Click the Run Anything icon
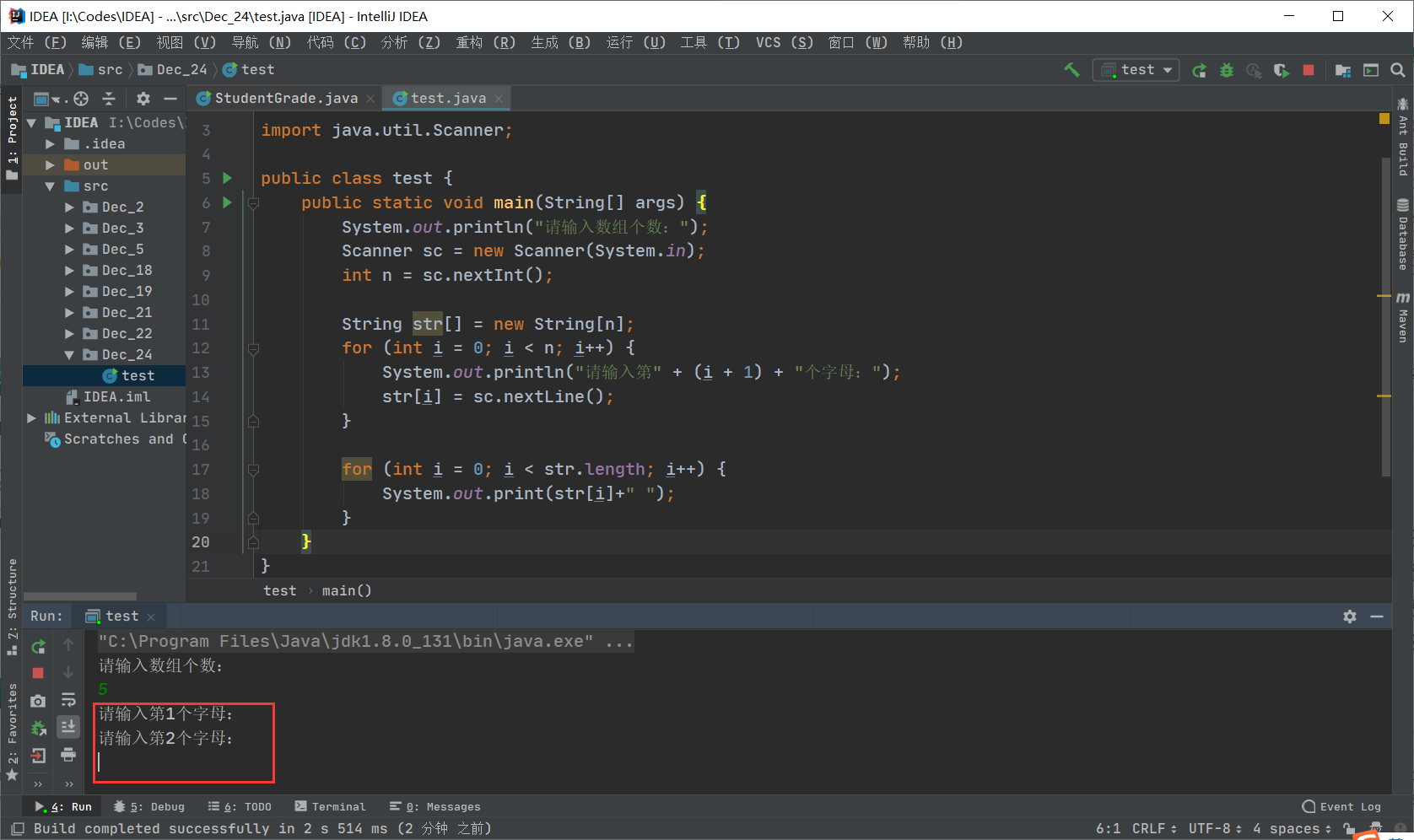 point(1371,70)
